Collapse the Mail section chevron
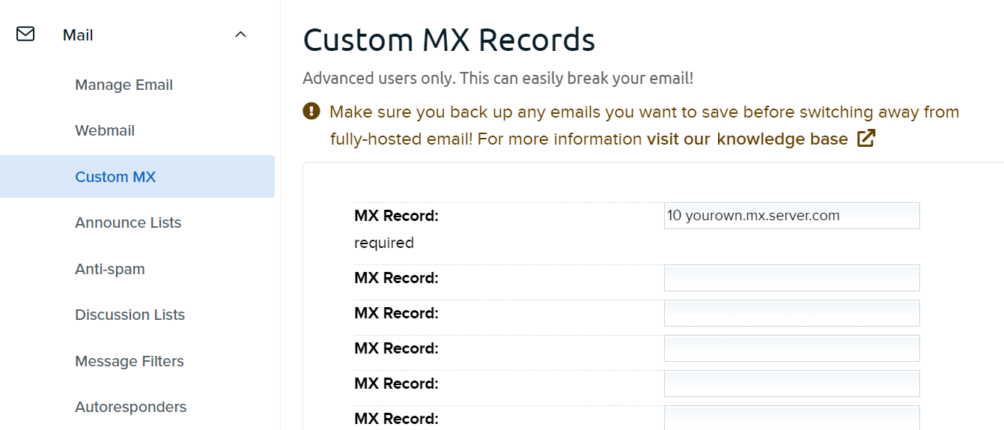The image size is (1004, 430). pyautogui.click(x=241, y=35)
